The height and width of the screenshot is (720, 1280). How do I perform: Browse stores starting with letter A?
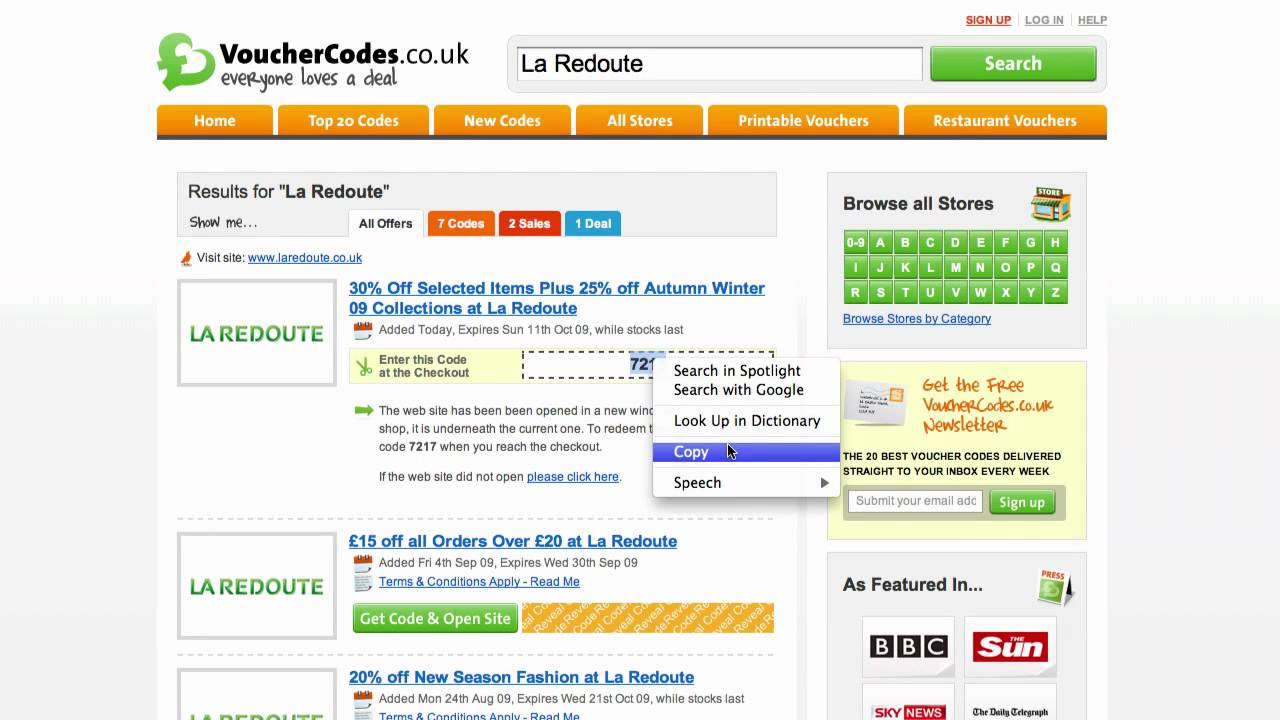881,243
